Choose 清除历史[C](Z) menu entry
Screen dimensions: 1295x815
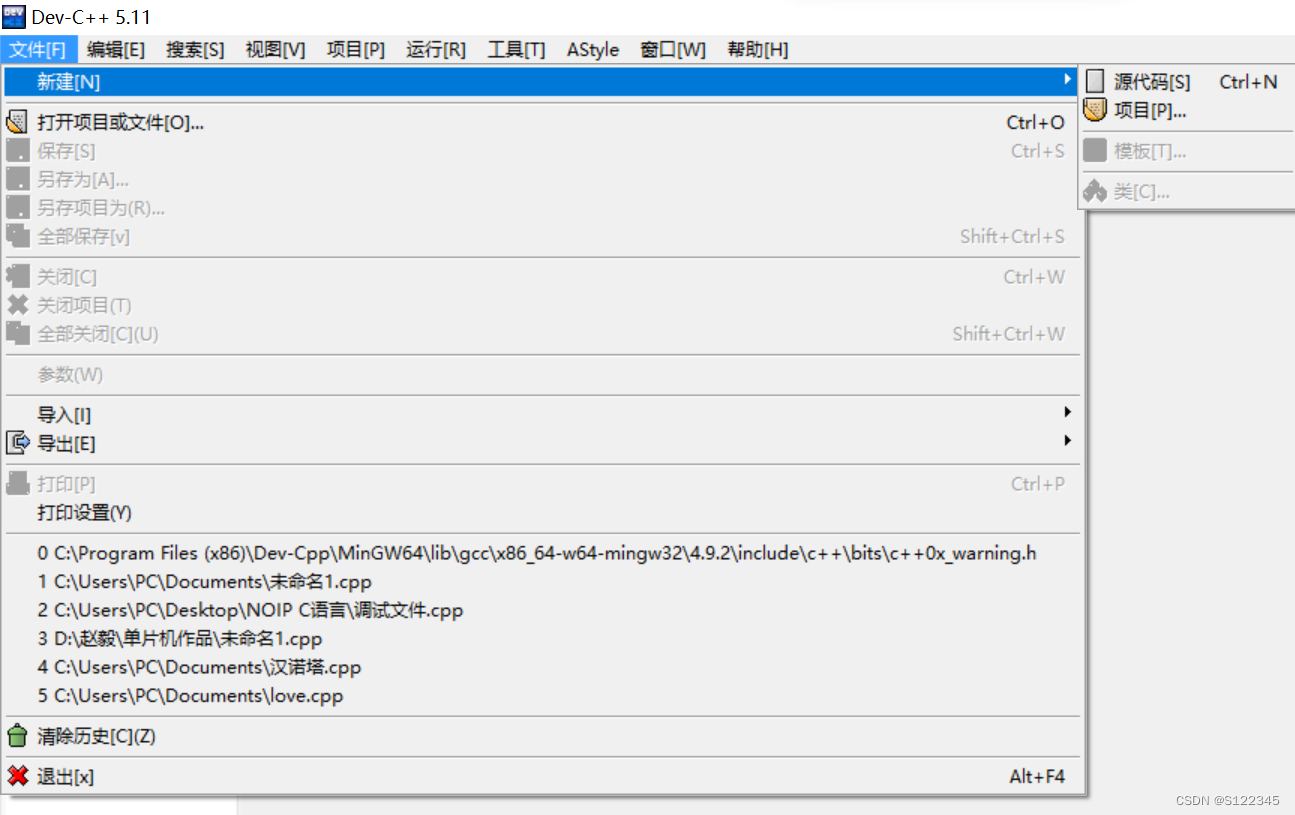click(541, 737)
